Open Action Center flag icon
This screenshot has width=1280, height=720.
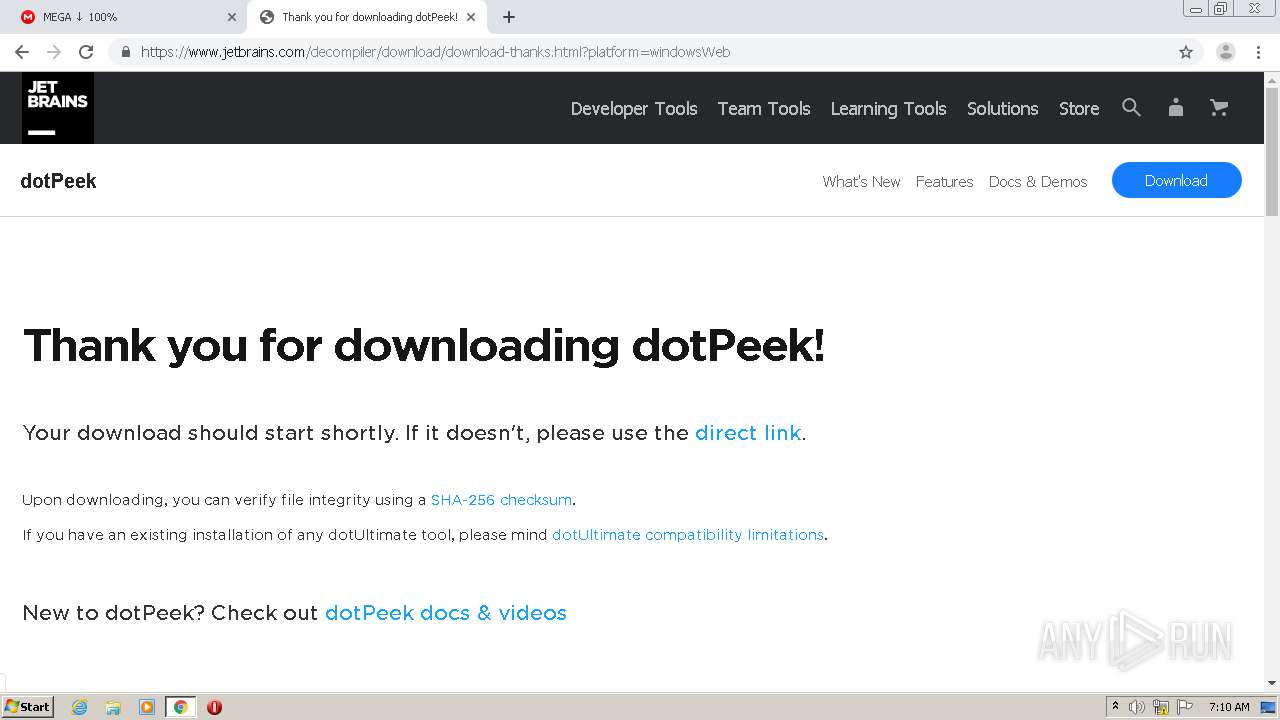[x=1185, y=707]
